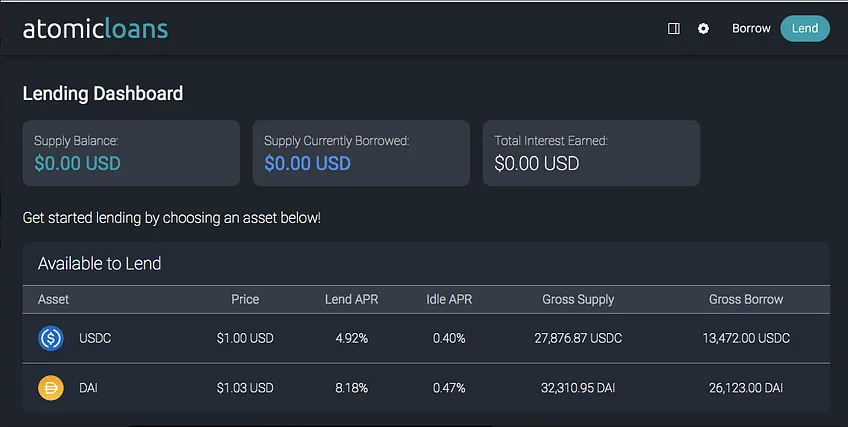Viewport: 848px width, 427px height.
Task: Switch to the Borrow tab
Action: tap(751, 29)
